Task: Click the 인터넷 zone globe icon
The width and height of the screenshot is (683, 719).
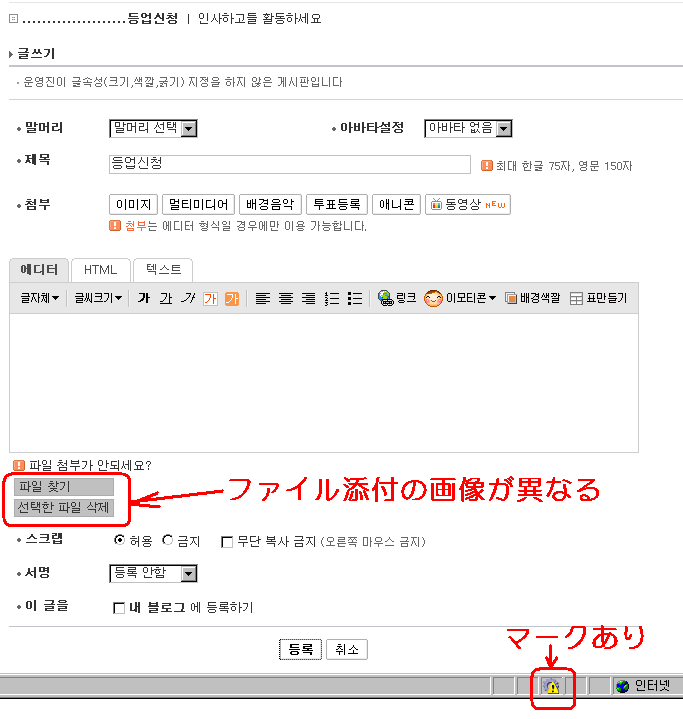Action: point(622,686)
